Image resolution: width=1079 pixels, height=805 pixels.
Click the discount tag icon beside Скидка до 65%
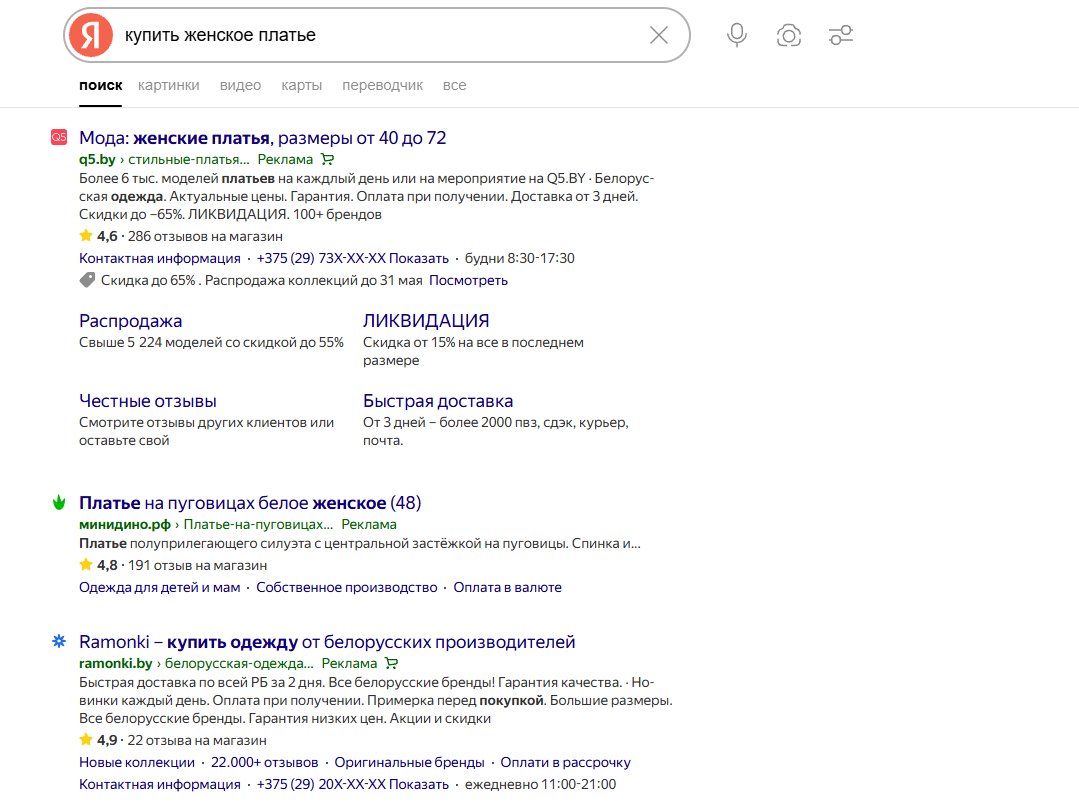pos(87,280)
